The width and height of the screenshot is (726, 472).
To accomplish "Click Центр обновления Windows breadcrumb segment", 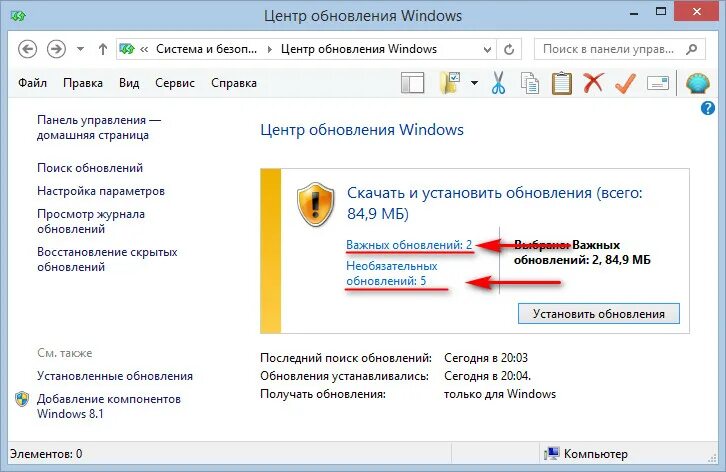I will 359,49.
